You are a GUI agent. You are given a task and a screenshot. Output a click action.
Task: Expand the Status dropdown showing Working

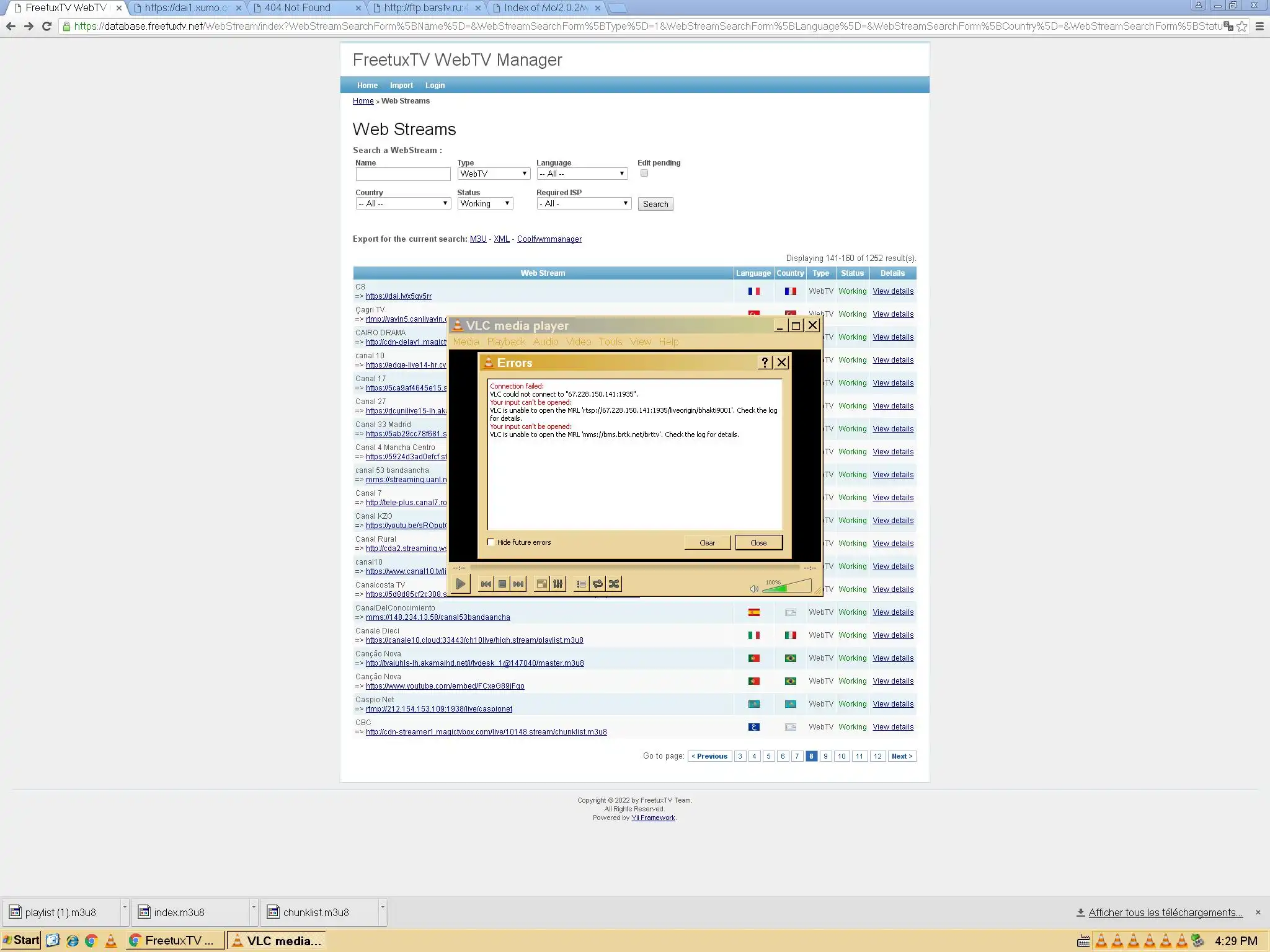click(485, 203)
